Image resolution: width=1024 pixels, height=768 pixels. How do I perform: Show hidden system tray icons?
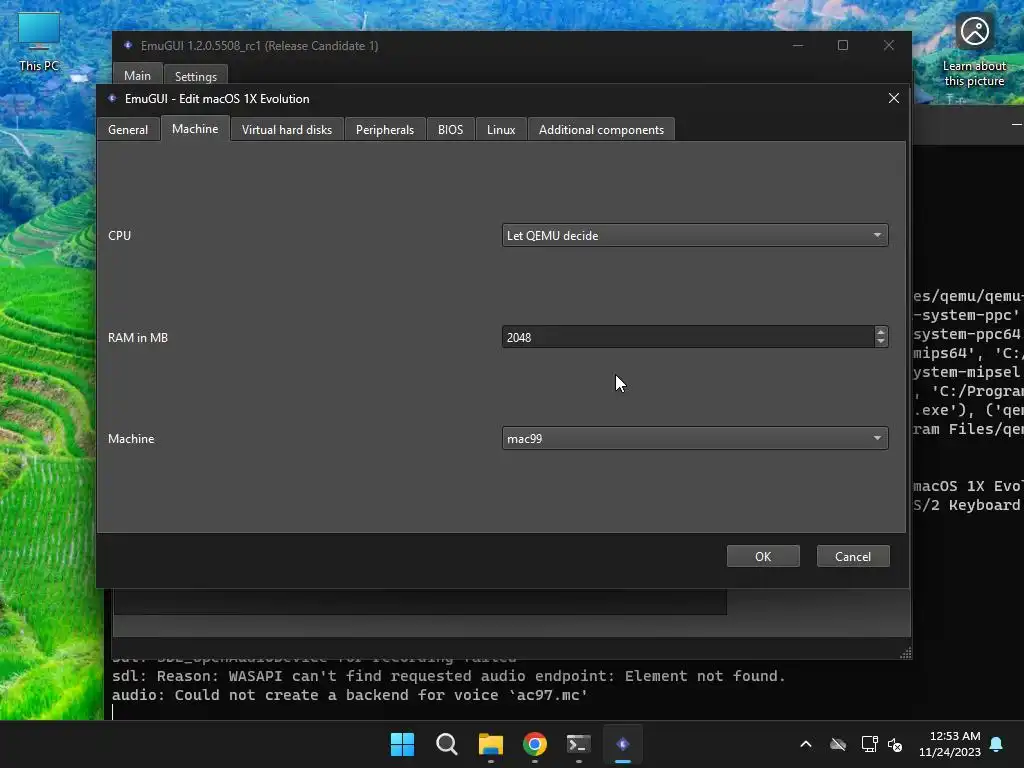click(806, 744)
